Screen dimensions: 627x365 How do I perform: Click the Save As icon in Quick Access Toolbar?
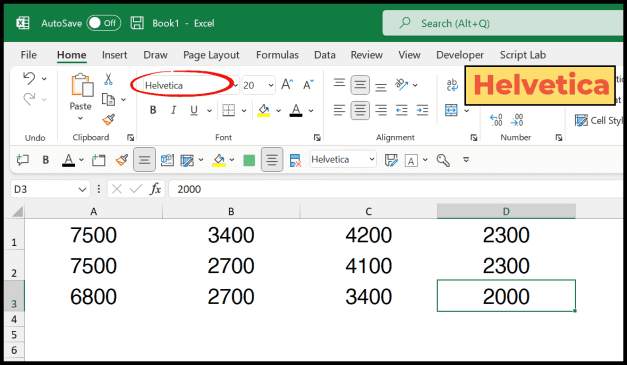pos(391,160)
